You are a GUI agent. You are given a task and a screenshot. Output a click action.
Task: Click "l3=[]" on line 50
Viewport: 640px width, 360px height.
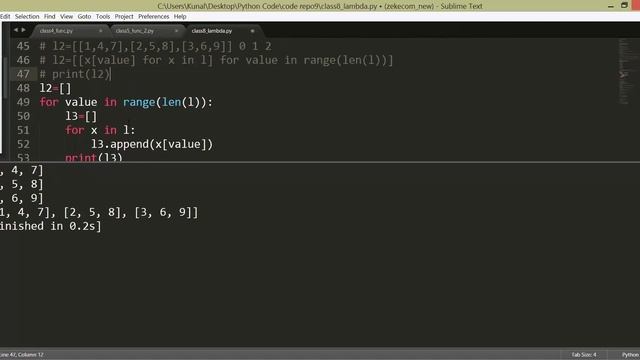click(81, 116)
